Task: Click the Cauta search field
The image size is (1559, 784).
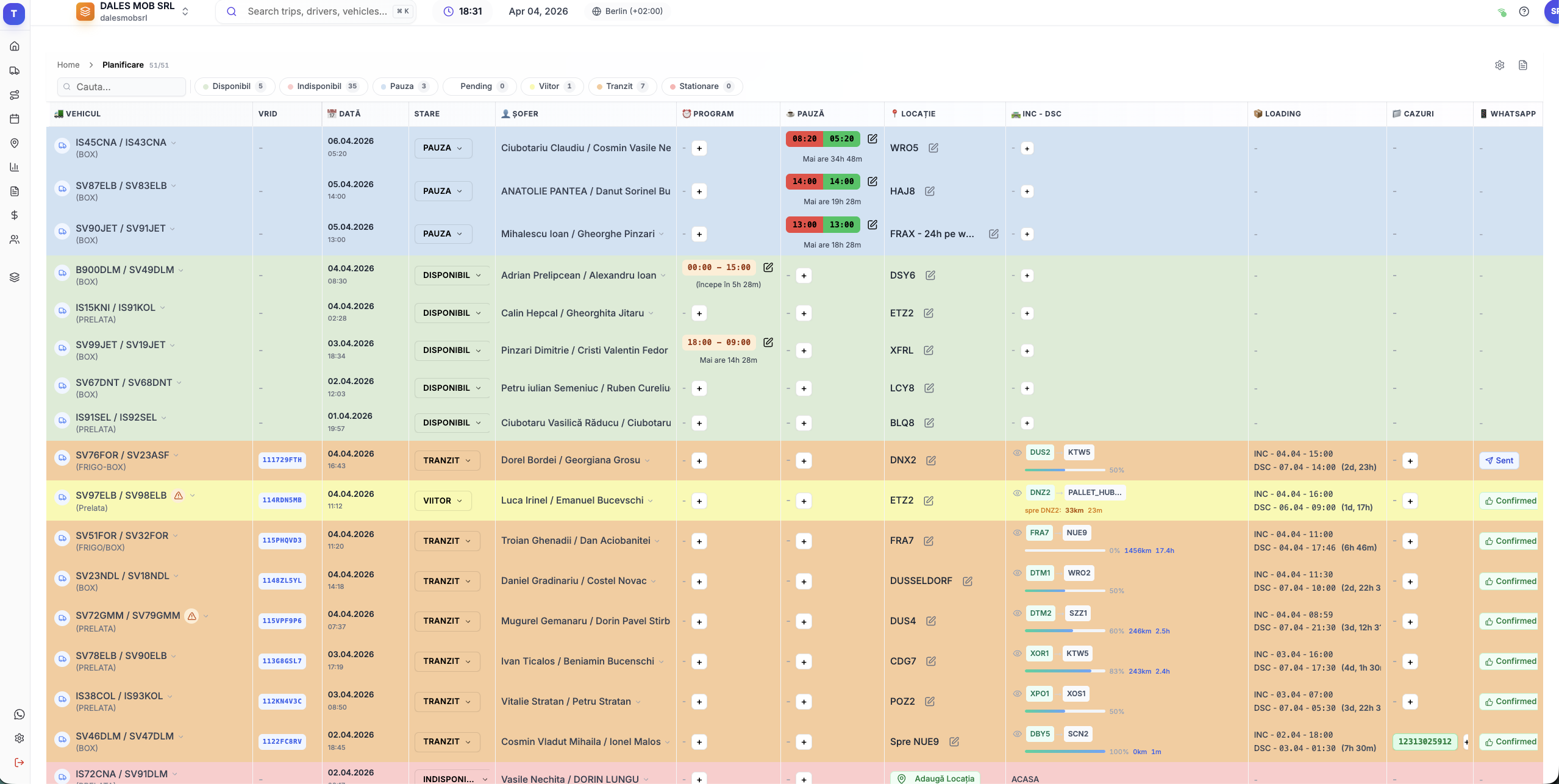Action: pos(121,87)
